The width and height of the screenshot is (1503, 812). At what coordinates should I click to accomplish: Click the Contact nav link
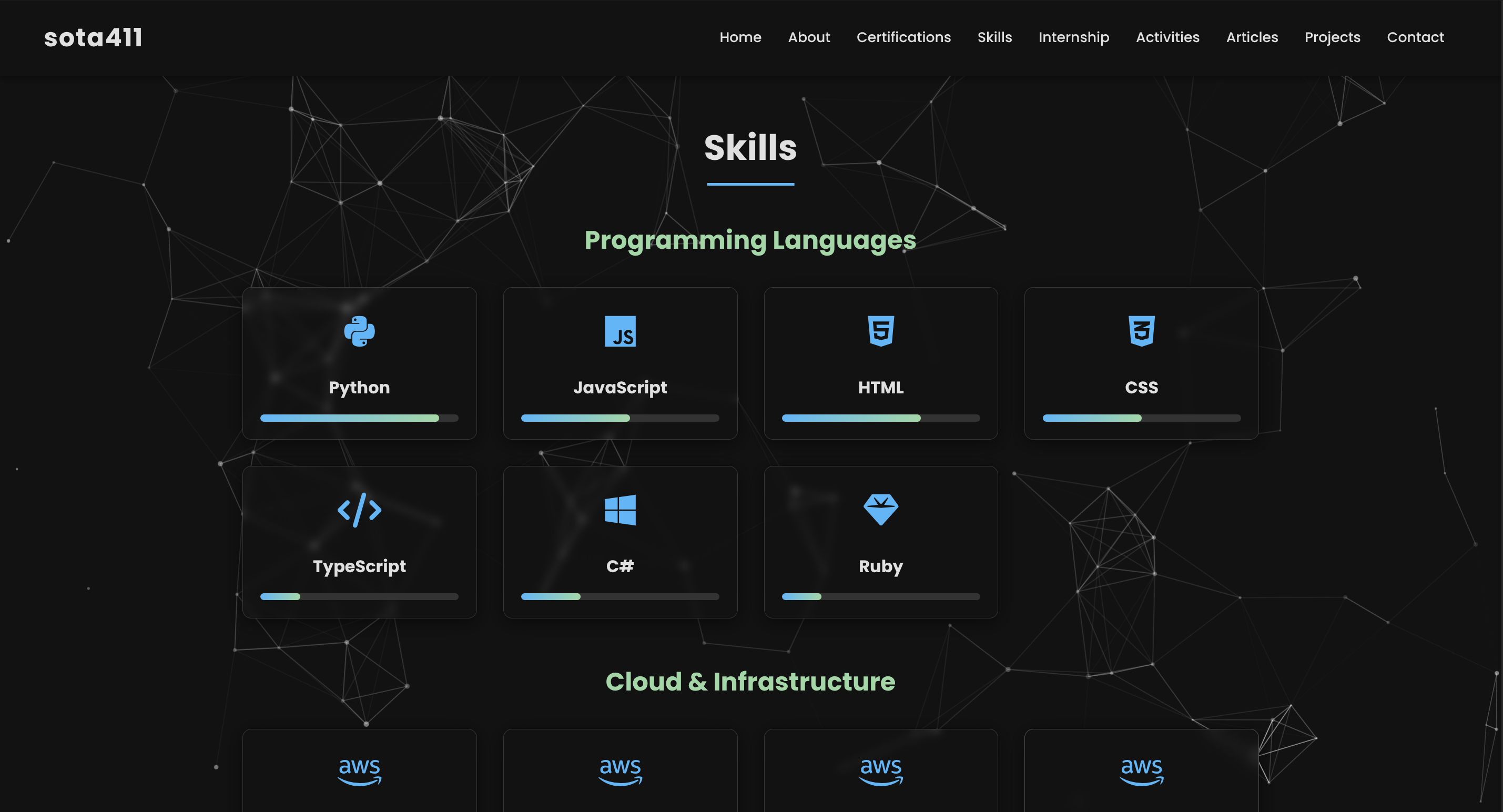(x=1415, y=37)
